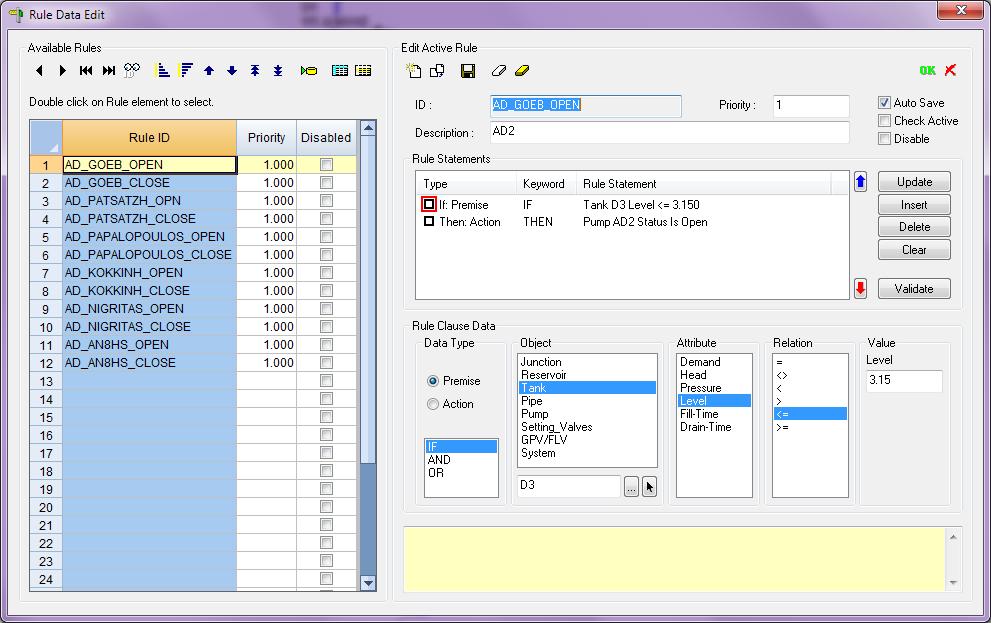
Task: Select the Premise radio button
Action: coord(433,381)
